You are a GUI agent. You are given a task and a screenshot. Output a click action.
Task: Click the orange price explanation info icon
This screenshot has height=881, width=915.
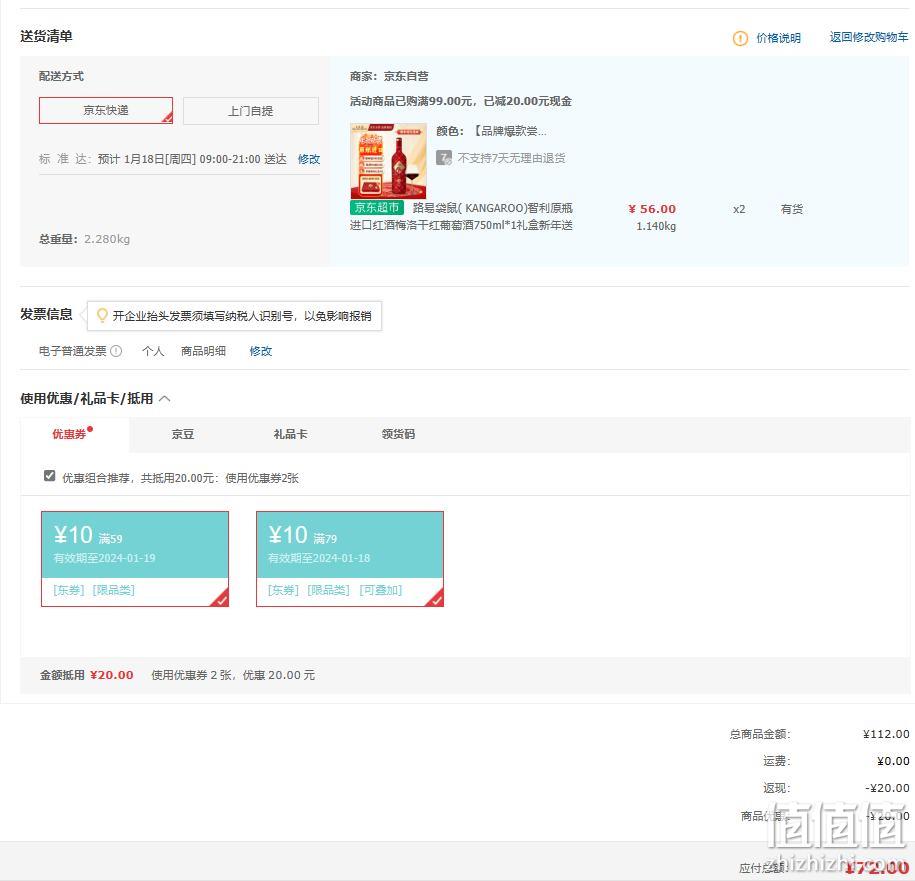740,39
